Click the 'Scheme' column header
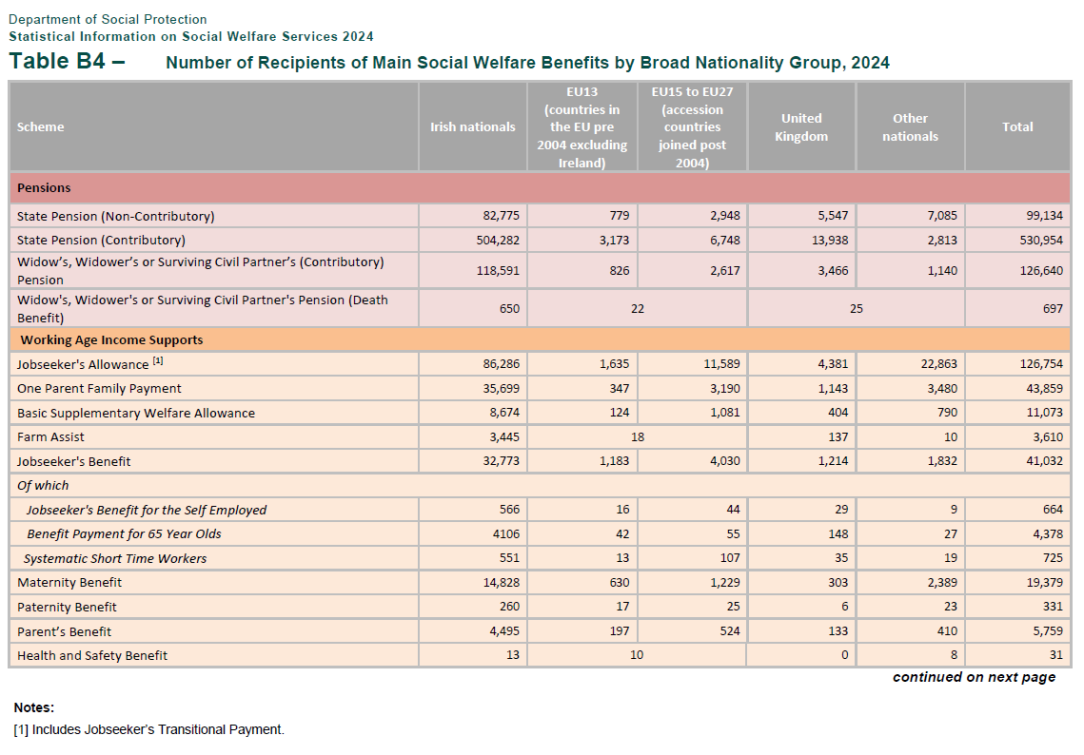Screen dimensions: 1084x755 pos(41,127)
